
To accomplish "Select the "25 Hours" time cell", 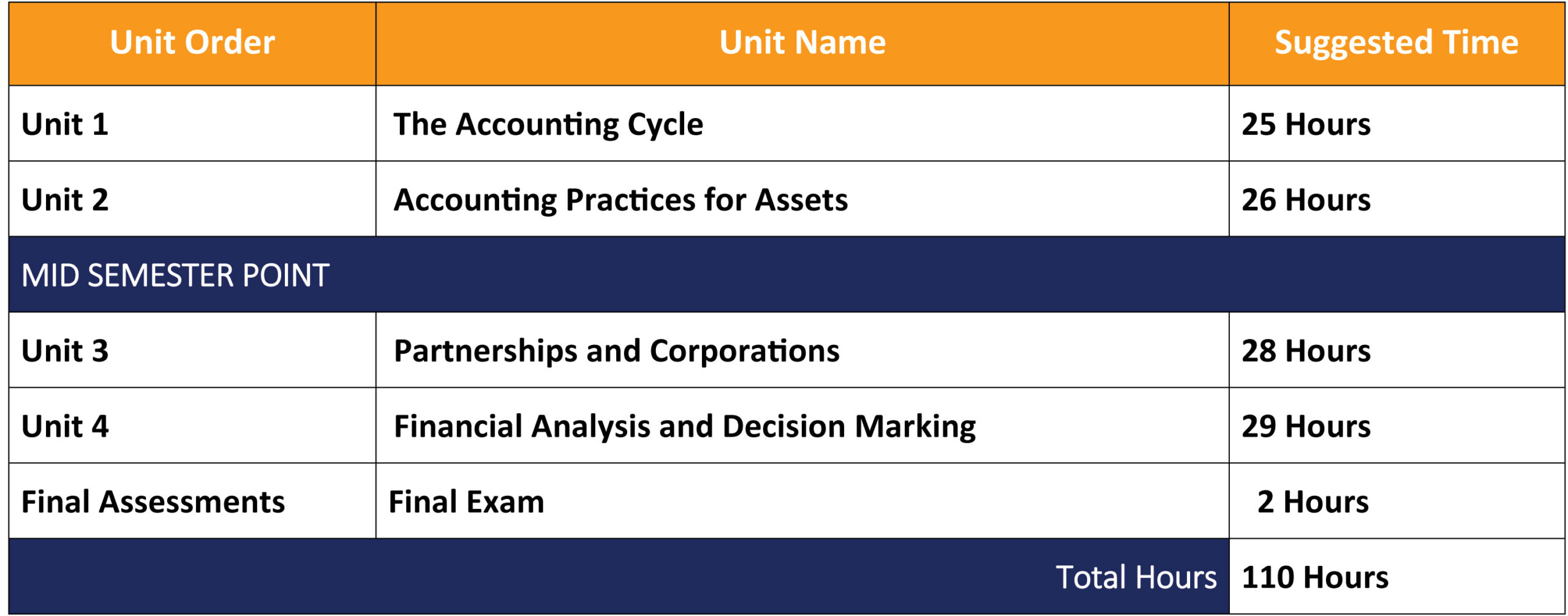I will coord(1306,124).
